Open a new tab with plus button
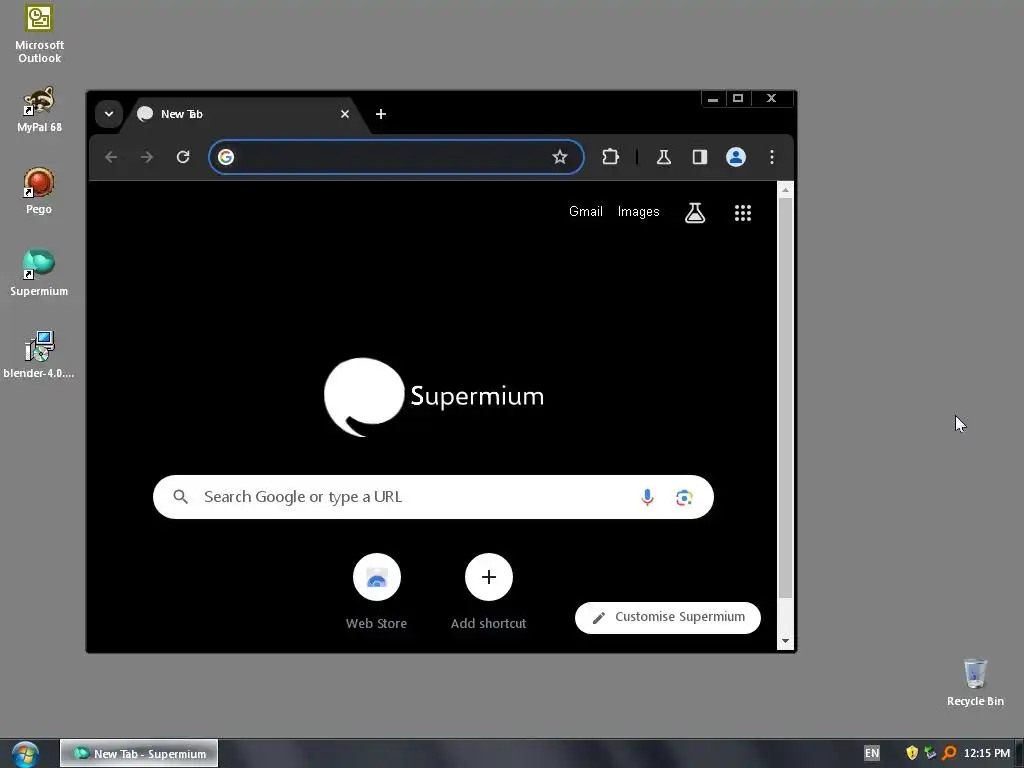The width and height of the screenshot is (1024, 768). [381, 114]
